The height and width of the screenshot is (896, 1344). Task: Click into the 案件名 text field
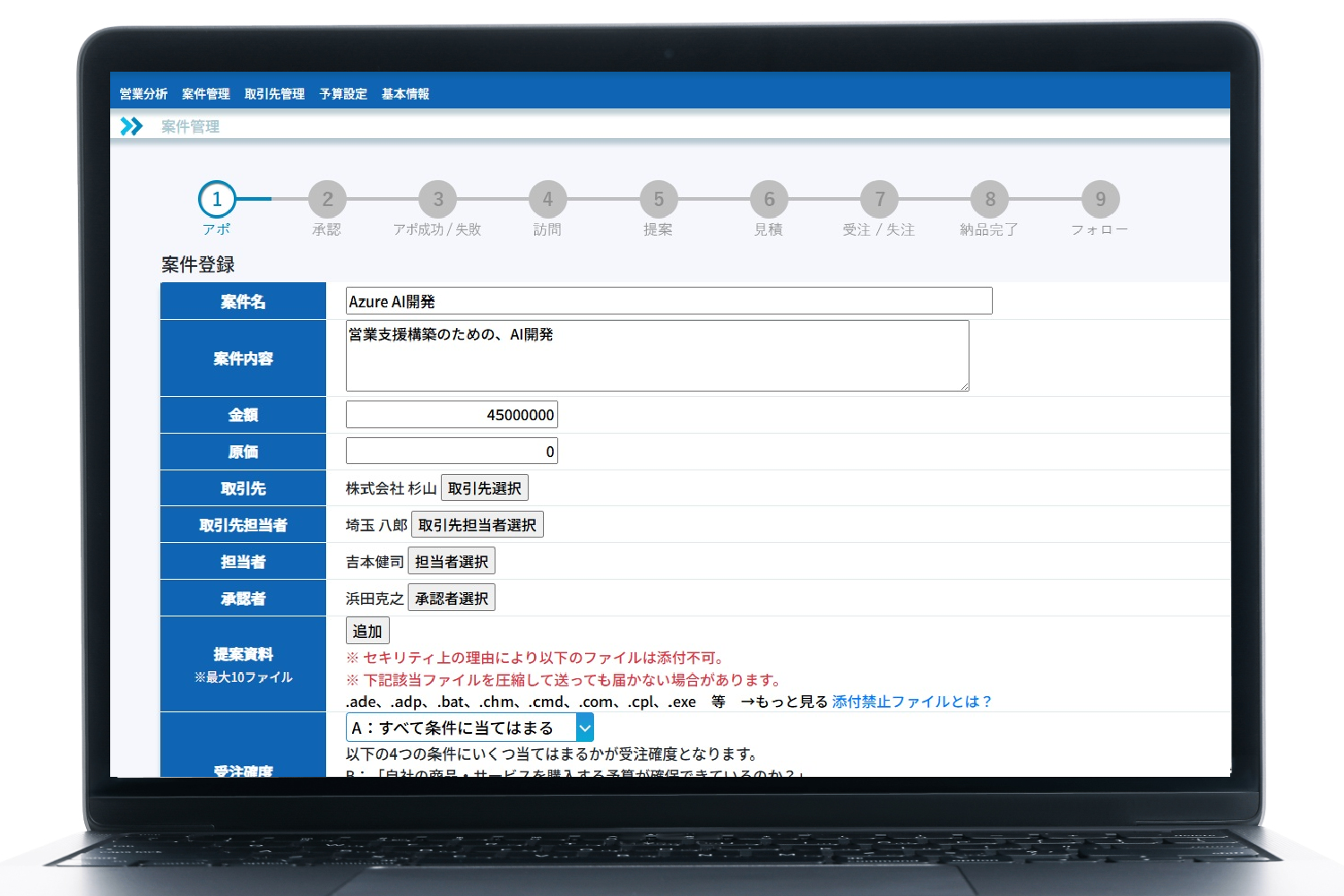pyautogui.click(x=668, y=301)
